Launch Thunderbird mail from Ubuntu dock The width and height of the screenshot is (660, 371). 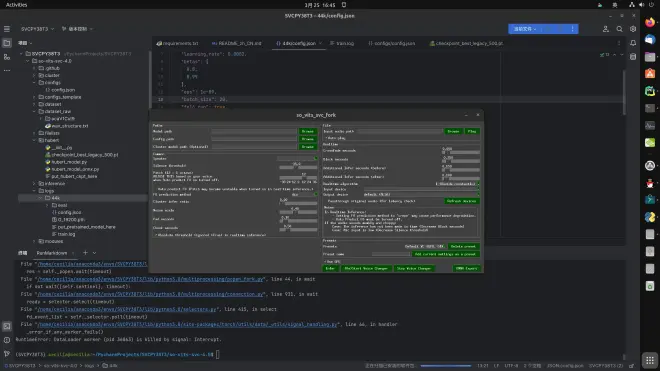[x=650, y=39]
